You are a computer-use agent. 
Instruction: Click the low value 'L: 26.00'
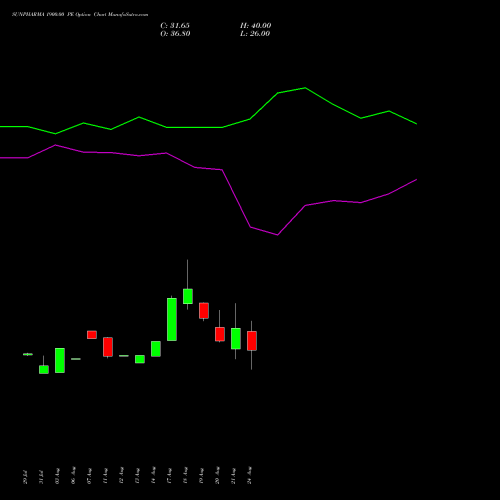[x=255, y=34]
